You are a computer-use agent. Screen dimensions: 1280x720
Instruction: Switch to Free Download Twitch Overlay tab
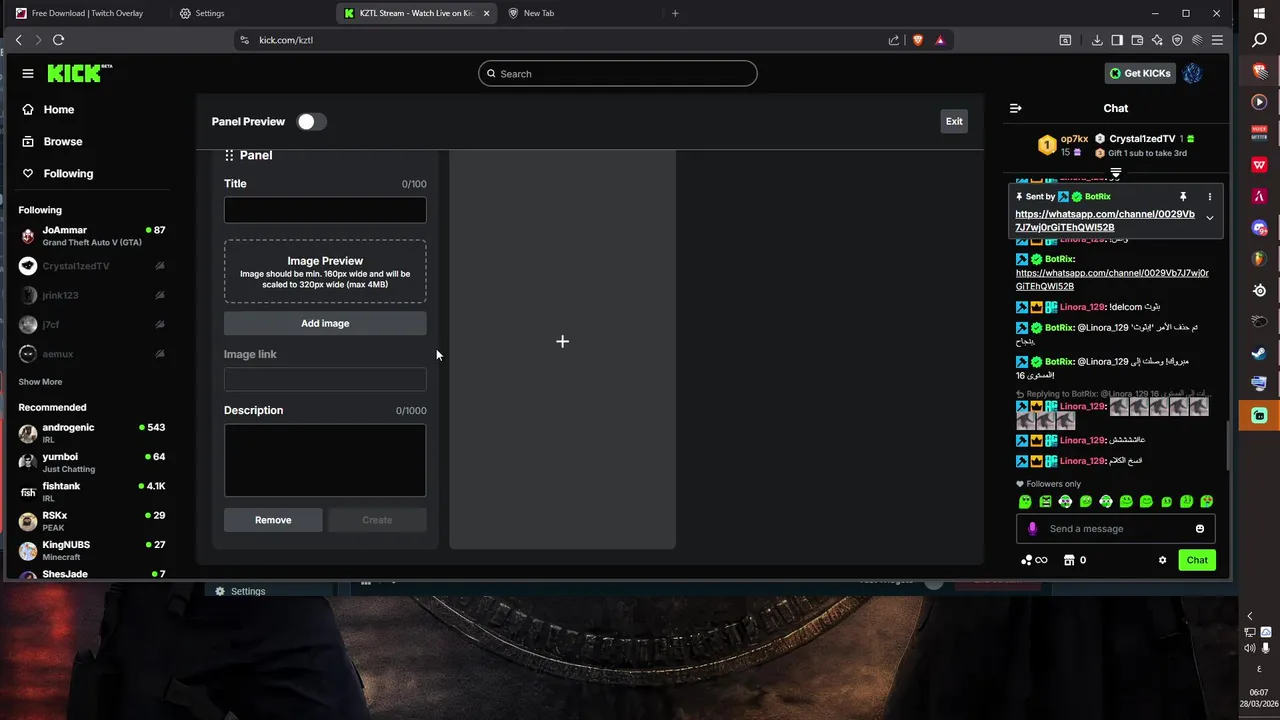click(86, 13)
